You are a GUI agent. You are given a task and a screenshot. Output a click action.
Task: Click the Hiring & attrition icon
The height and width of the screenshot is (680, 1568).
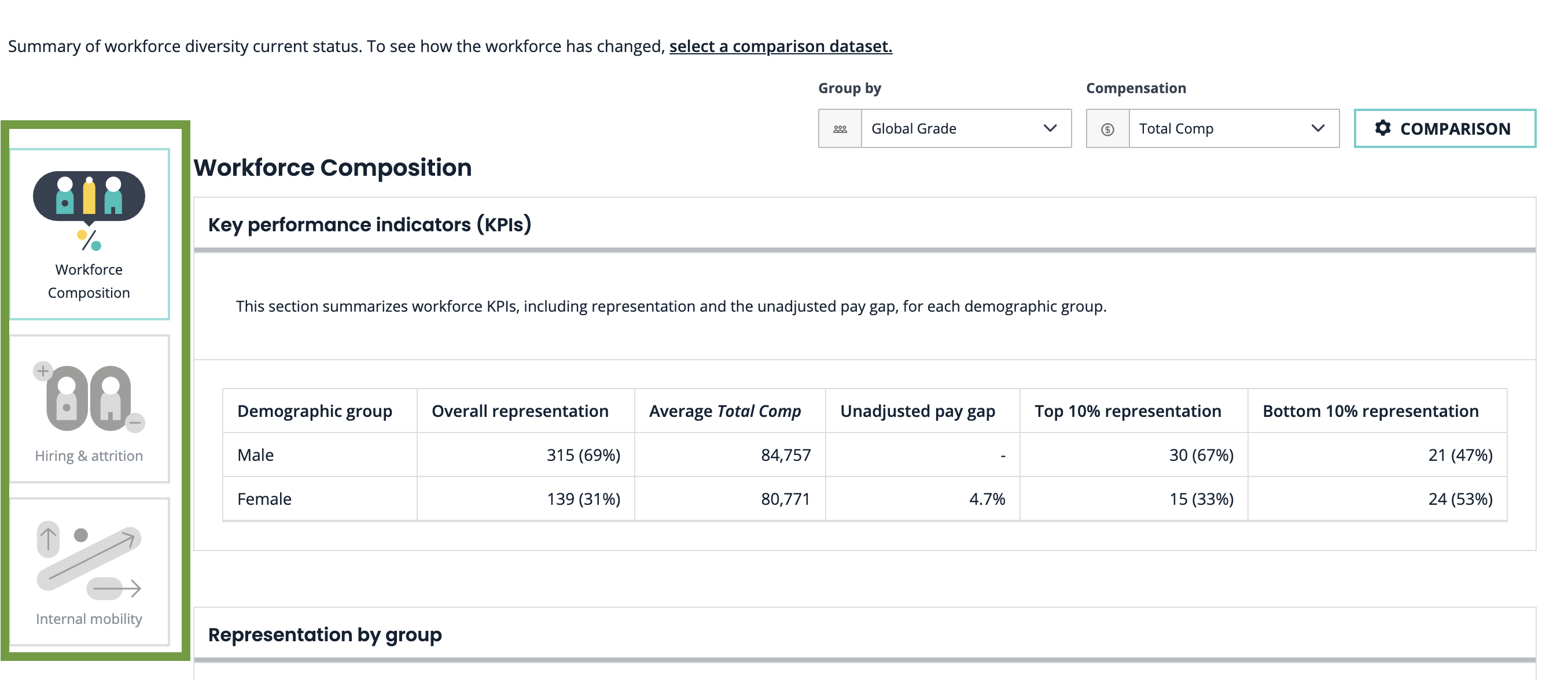89,398
